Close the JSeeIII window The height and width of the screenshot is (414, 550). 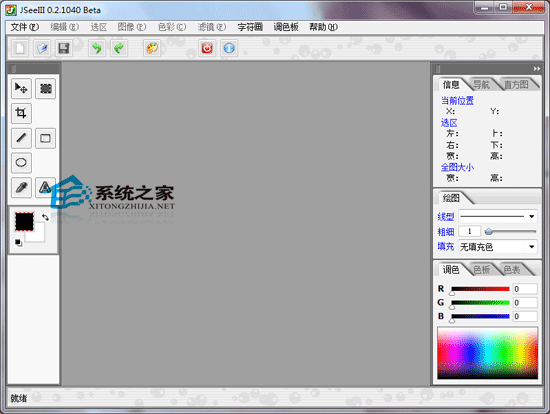coord(529,7)
